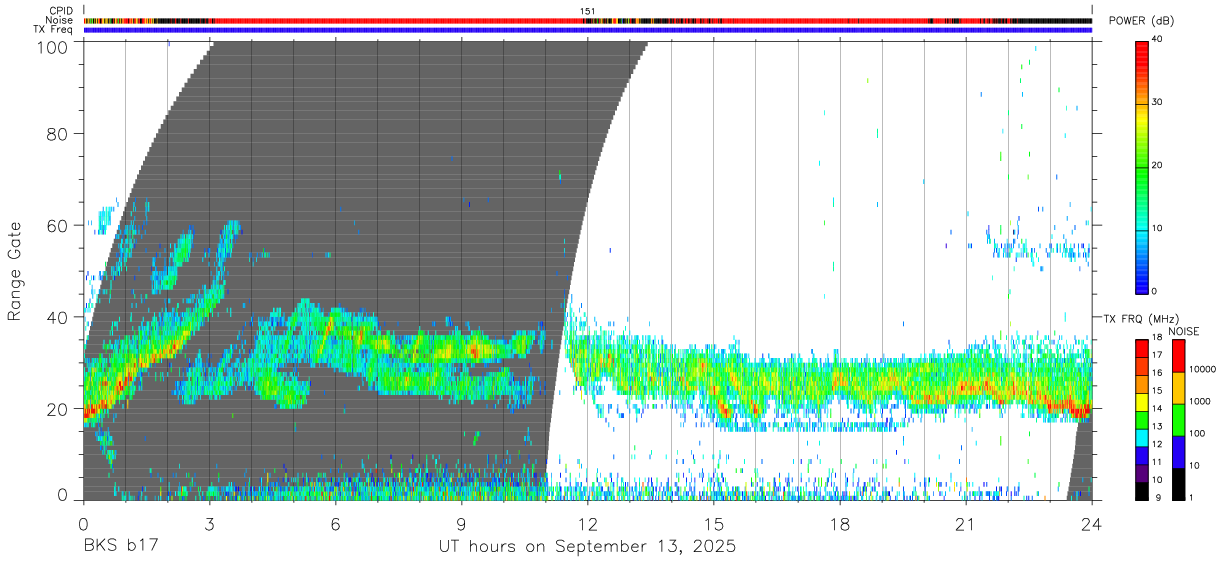Screen dimensions: 1228x567
Task: Click the 18 tick of the TX FRQ legend
Action: [x=1157, y=337]
